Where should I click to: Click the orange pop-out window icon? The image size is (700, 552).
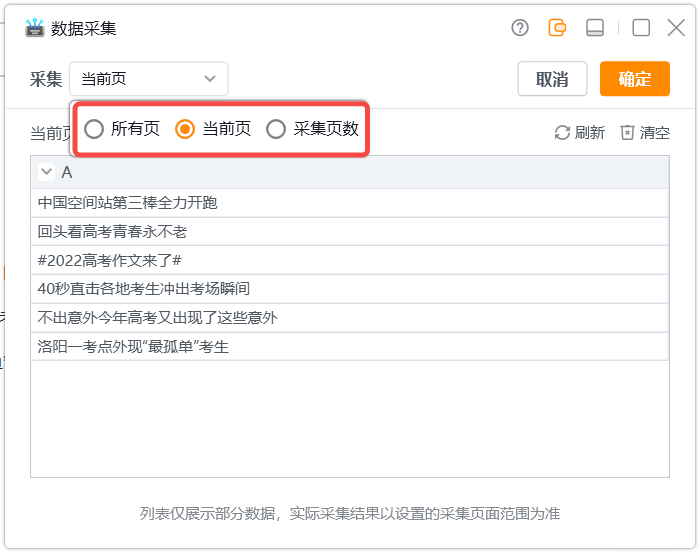point(557,28)
